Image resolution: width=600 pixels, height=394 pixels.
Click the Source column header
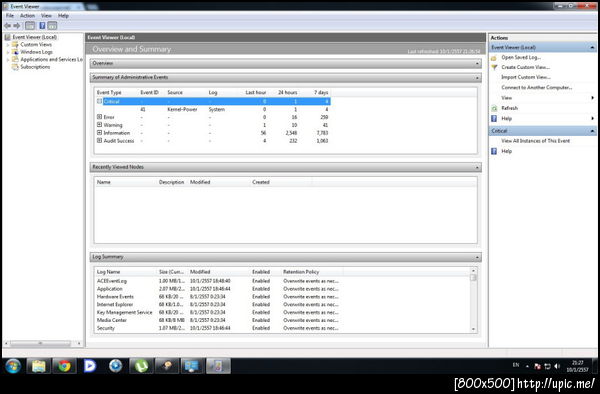tap(175, 93)
